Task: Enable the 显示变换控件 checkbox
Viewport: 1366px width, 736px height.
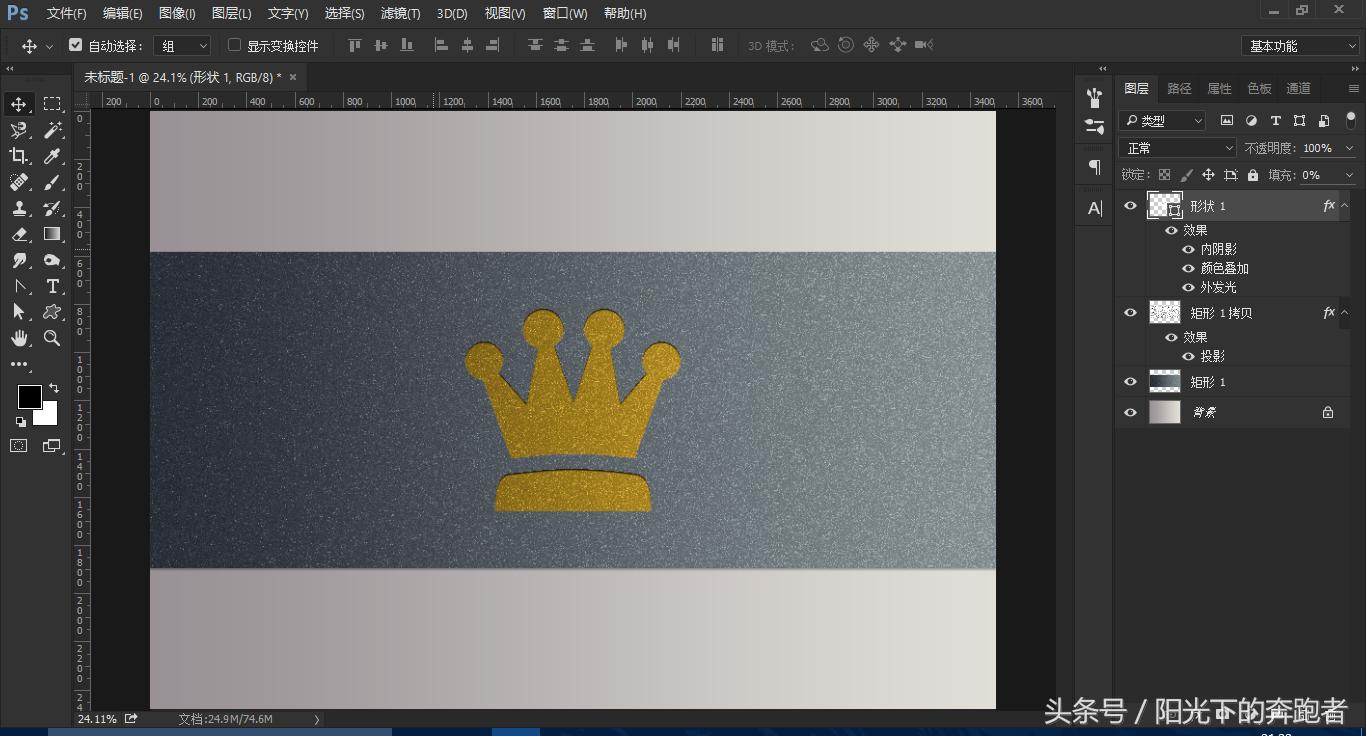Action: coord(234,45)
